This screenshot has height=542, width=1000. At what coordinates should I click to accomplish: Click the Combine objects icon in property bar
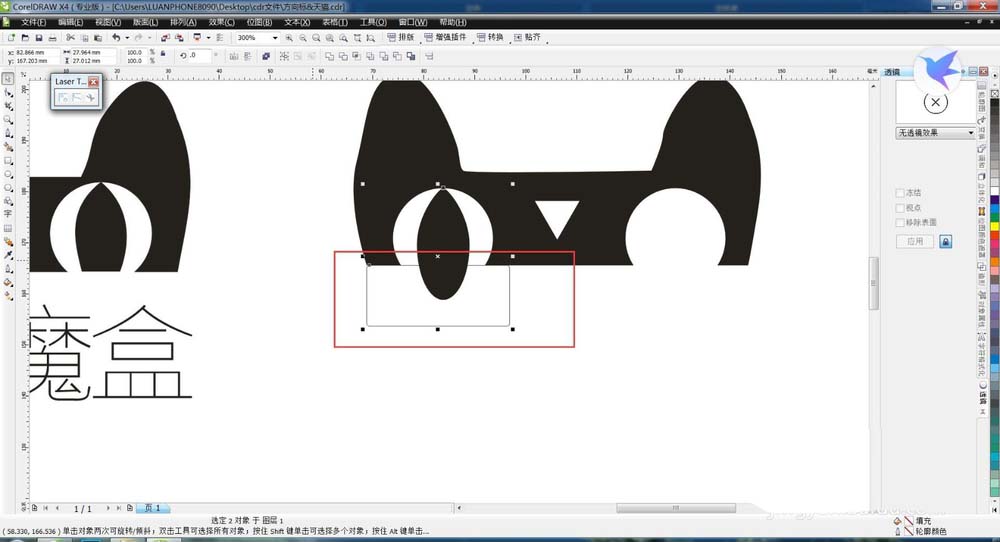click(266, 56)
